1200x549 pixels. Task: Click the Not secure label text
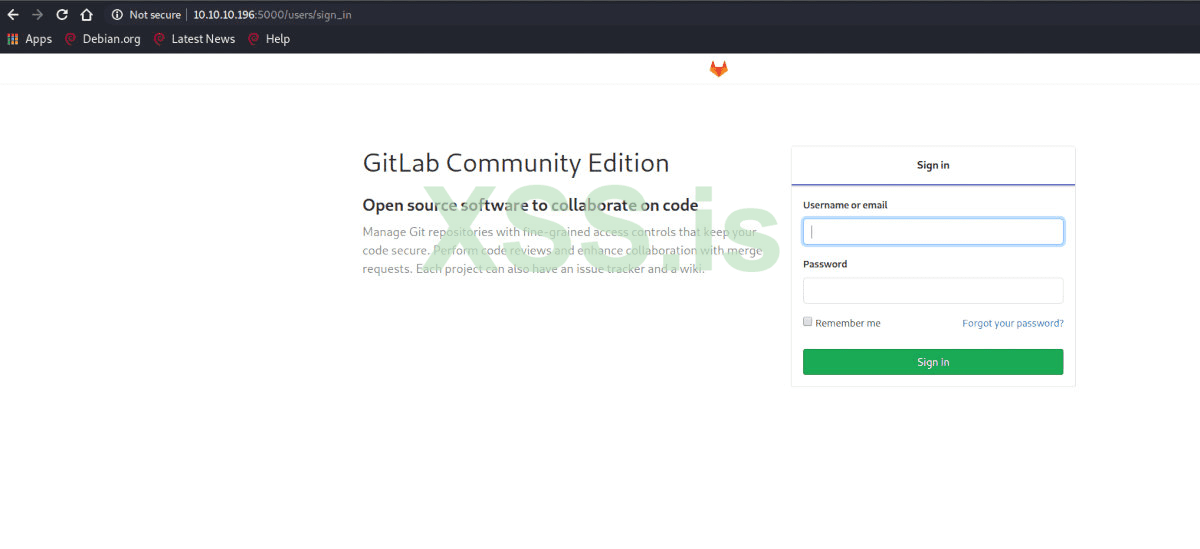(x=155, y=15)
